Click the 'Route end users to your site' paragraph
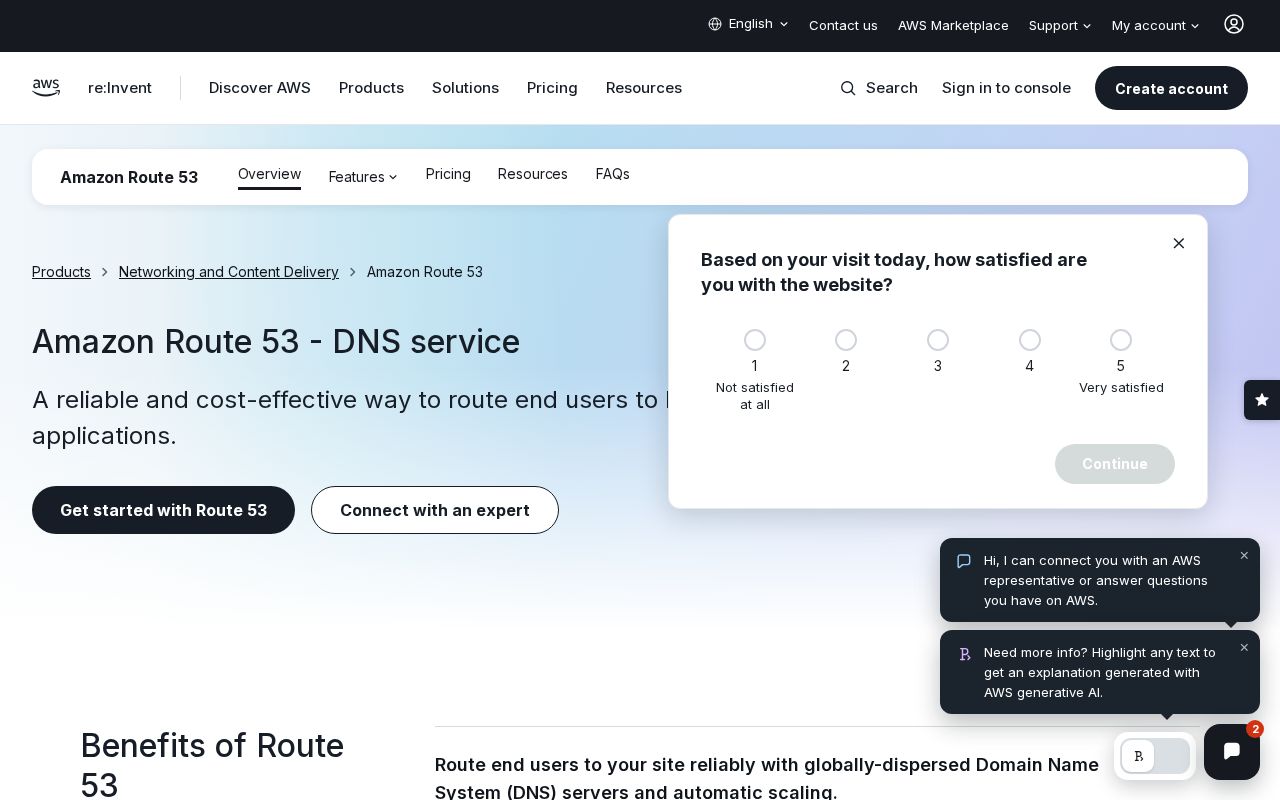 [767, 778]
